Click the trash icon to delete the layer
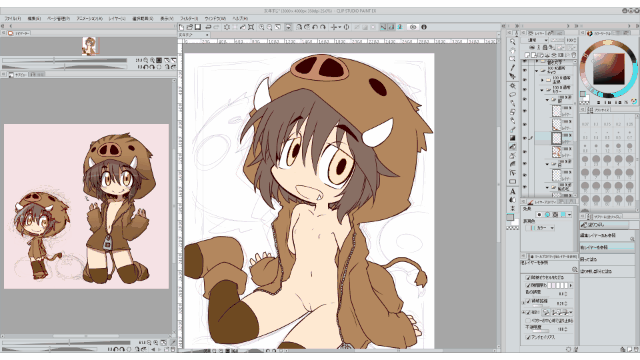The height and width of the screenshot is (360, 640). 573,55
